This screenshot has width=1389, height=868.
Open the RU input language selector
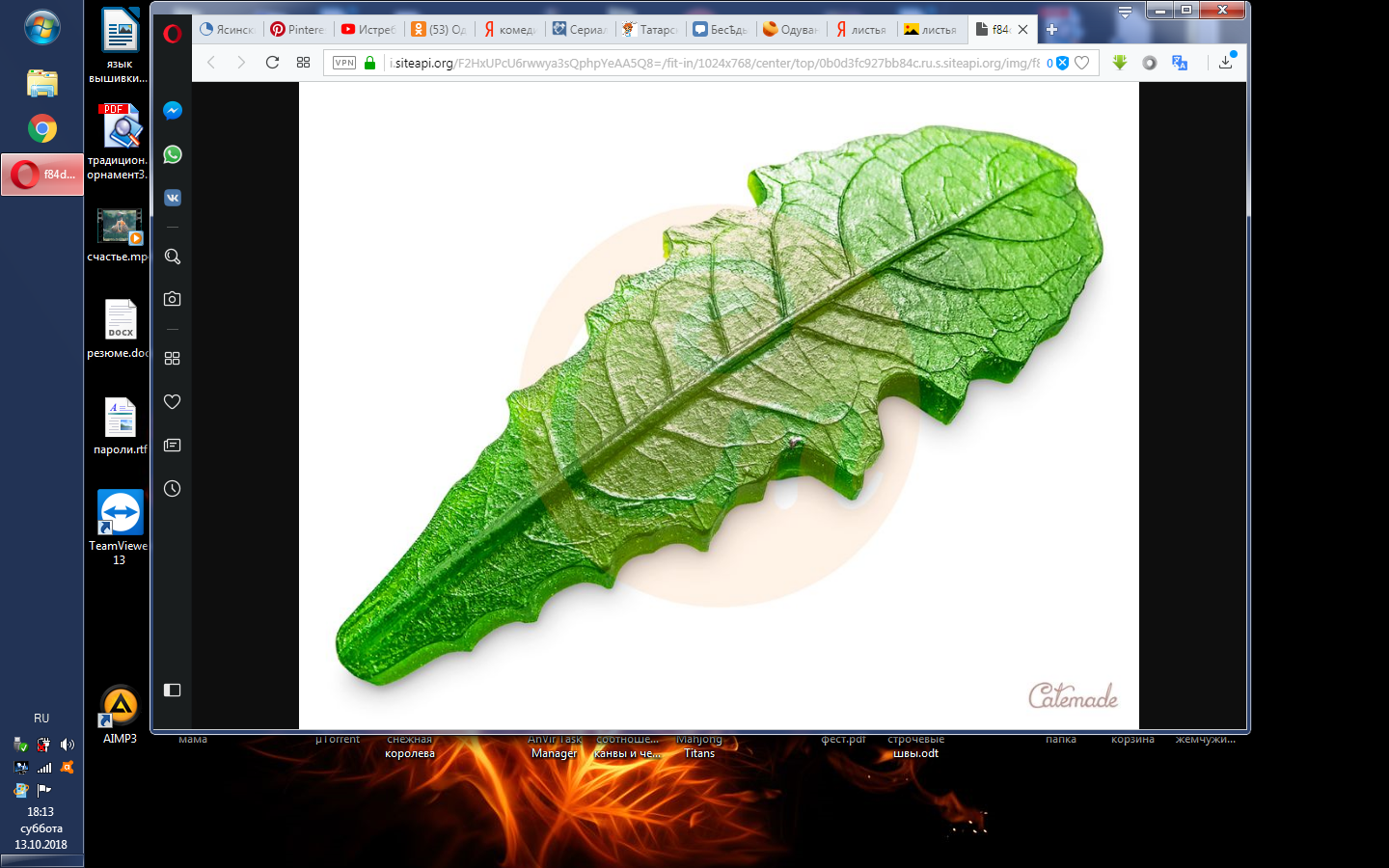pos(41,719)
